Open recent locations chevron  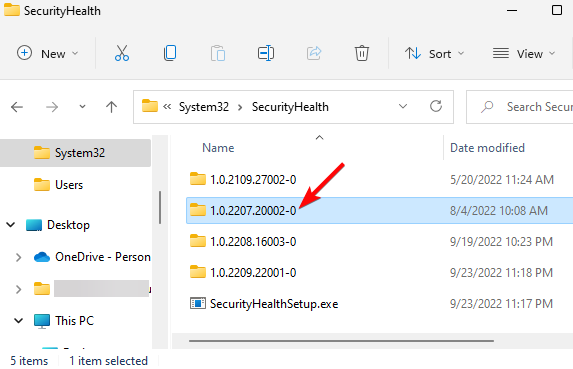(82, 107)
